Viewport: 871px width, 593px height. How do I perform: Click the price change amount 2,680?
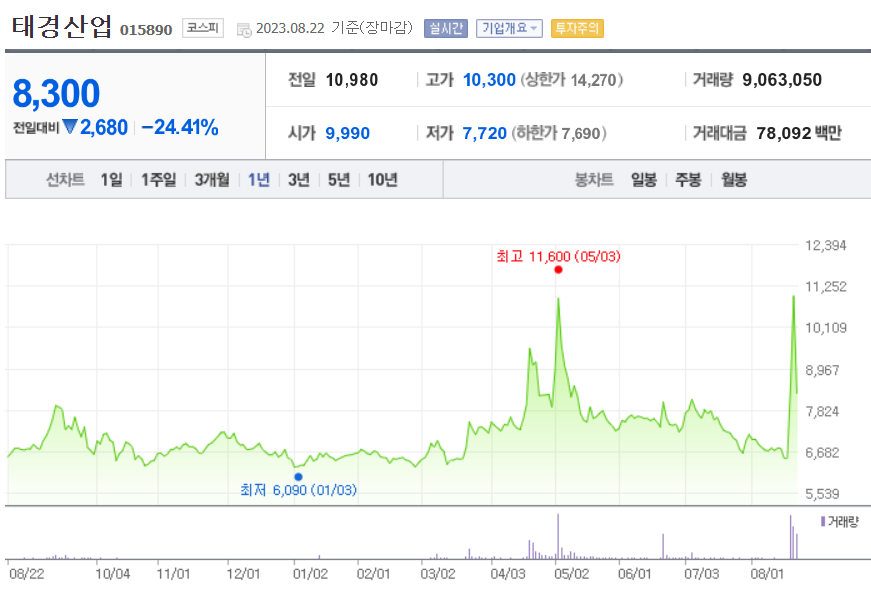pos(104,127)
